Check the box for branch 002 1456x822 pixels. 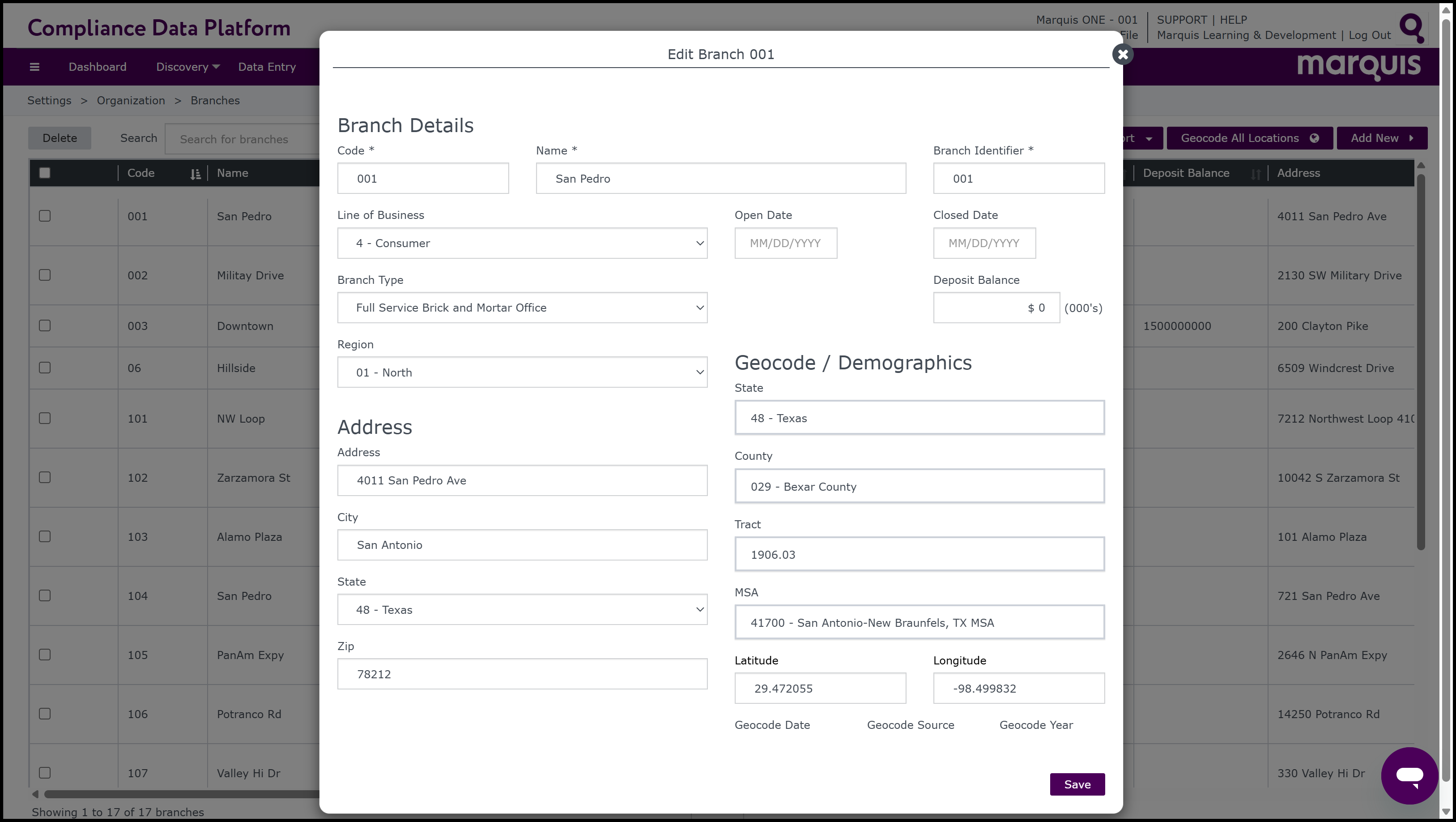click(x=45, y=275)
